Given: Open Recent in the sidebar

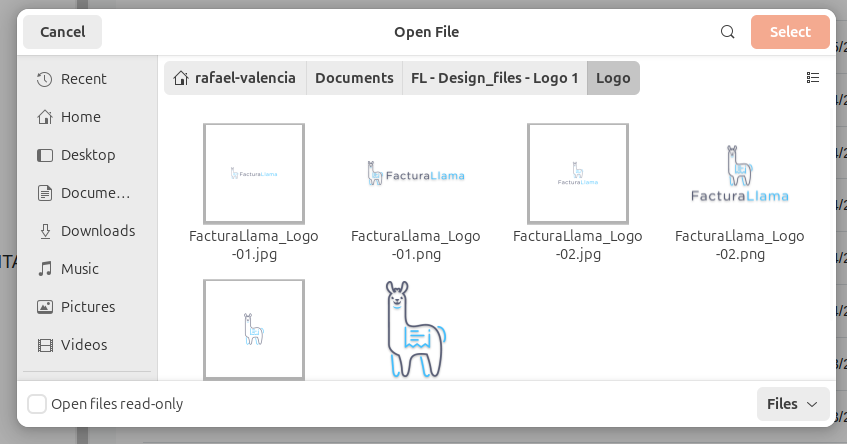Looking at the screenshot, I should pyautogui.click(x=83, y=79).
